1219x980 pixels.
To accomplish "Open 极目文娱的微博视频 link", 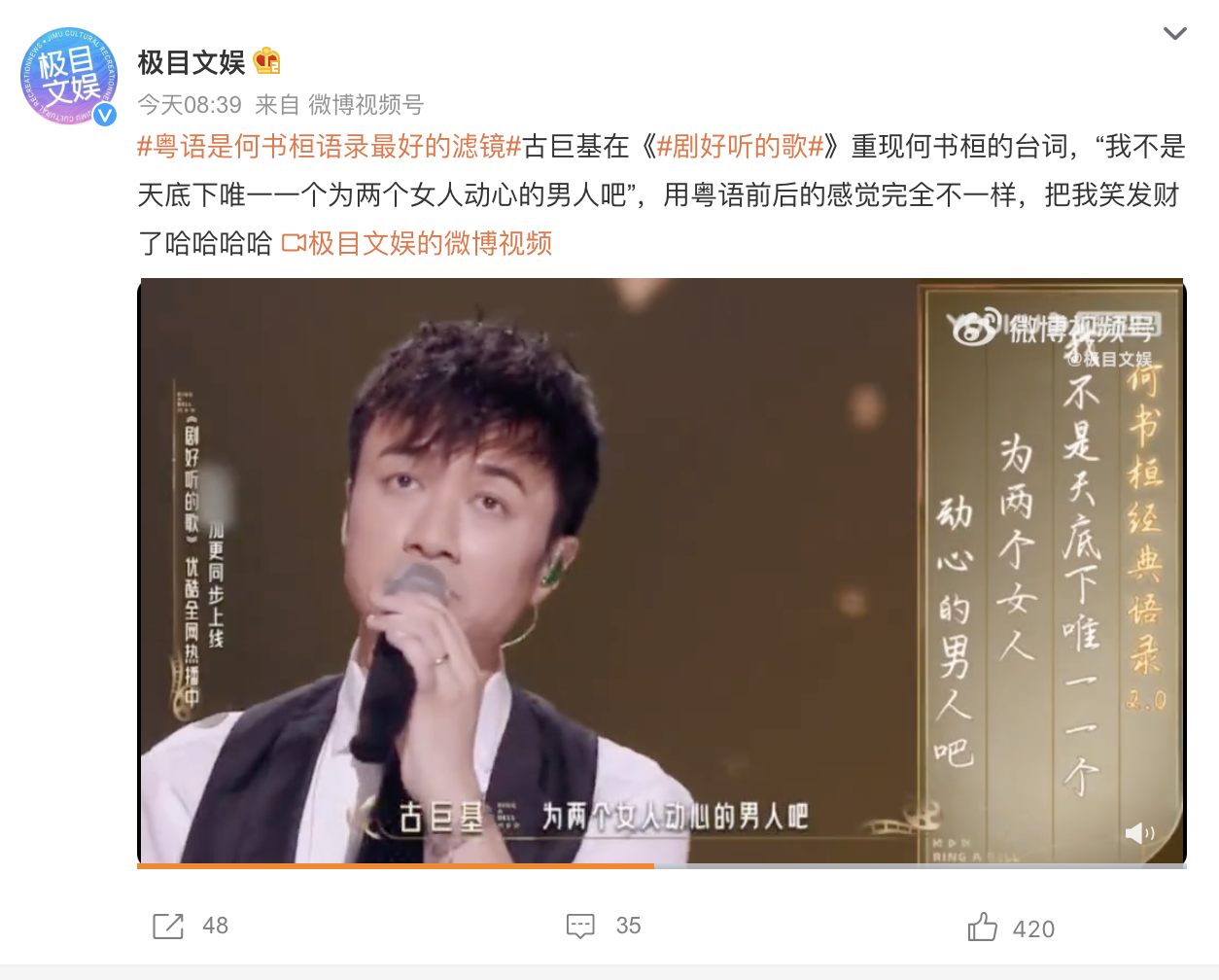I will coord(430,243).
